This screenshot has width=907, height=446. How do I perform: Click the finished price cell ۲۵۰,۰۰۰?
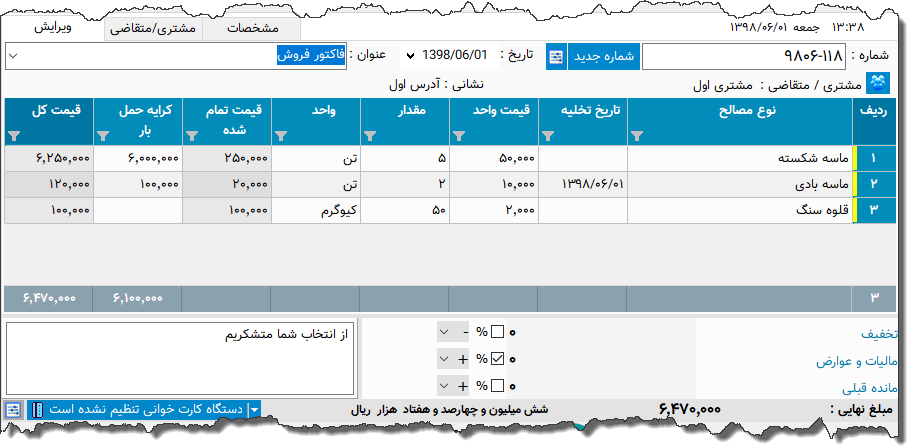pos(227,159)
